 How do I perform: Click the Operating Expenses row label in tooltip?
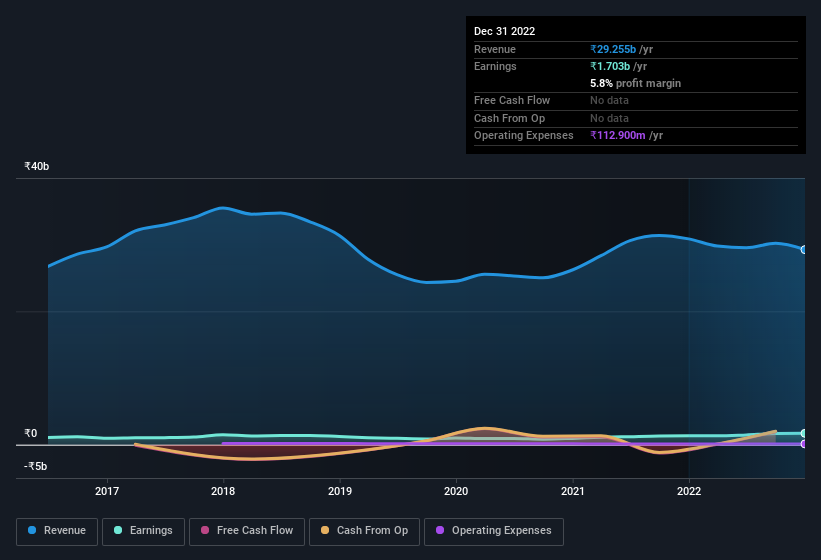tap(524, 135)
